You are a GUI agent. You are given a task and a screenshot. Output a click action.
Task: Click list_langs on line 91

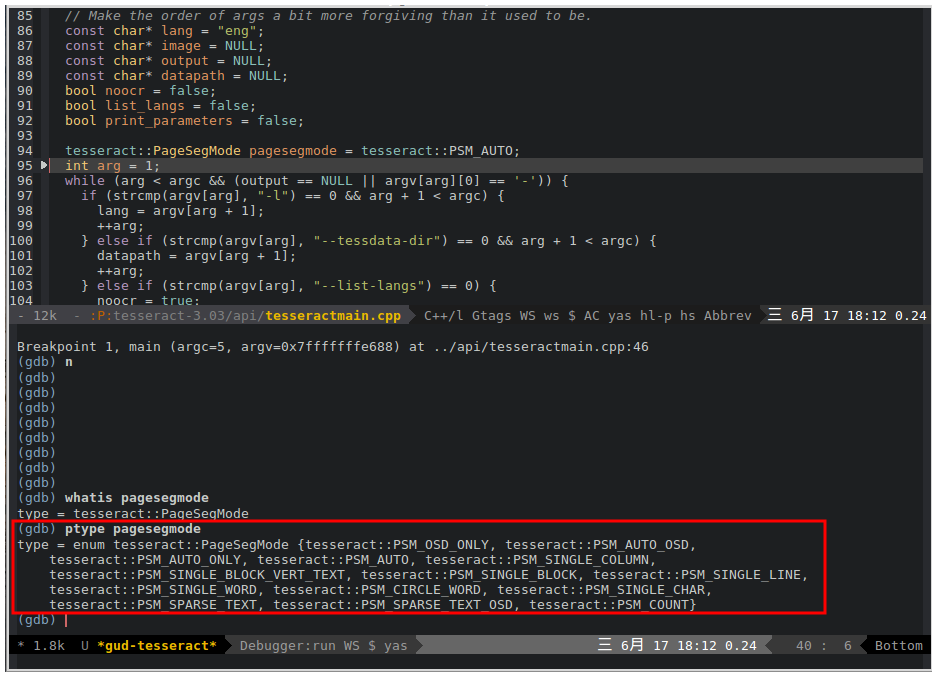145,106
